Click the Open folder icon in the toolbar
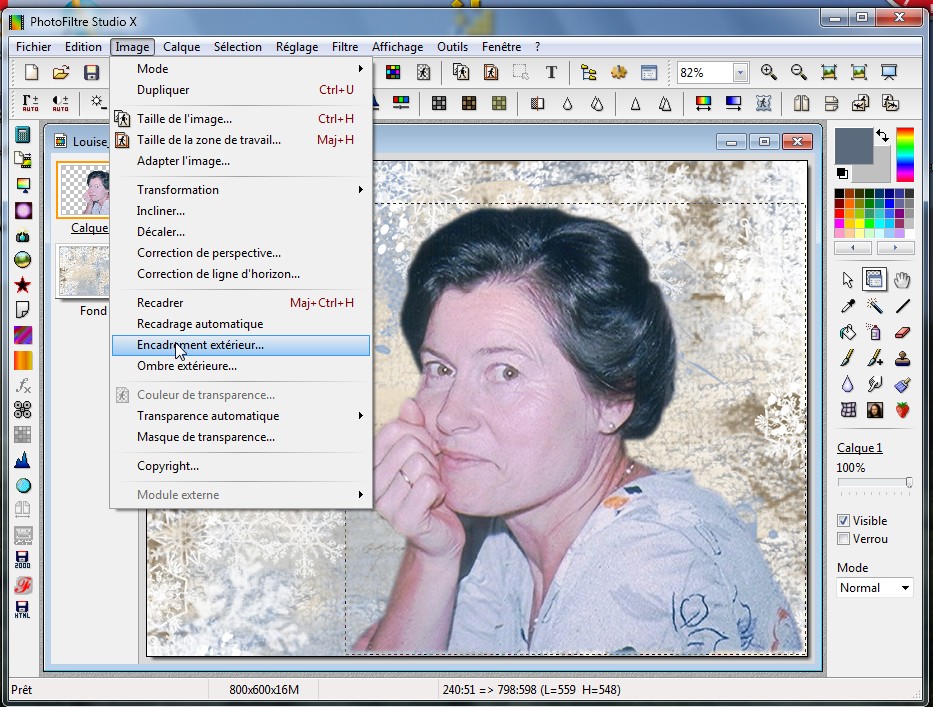Image resolution: width=933 pixels, height=707 pixels. [61, 73]
